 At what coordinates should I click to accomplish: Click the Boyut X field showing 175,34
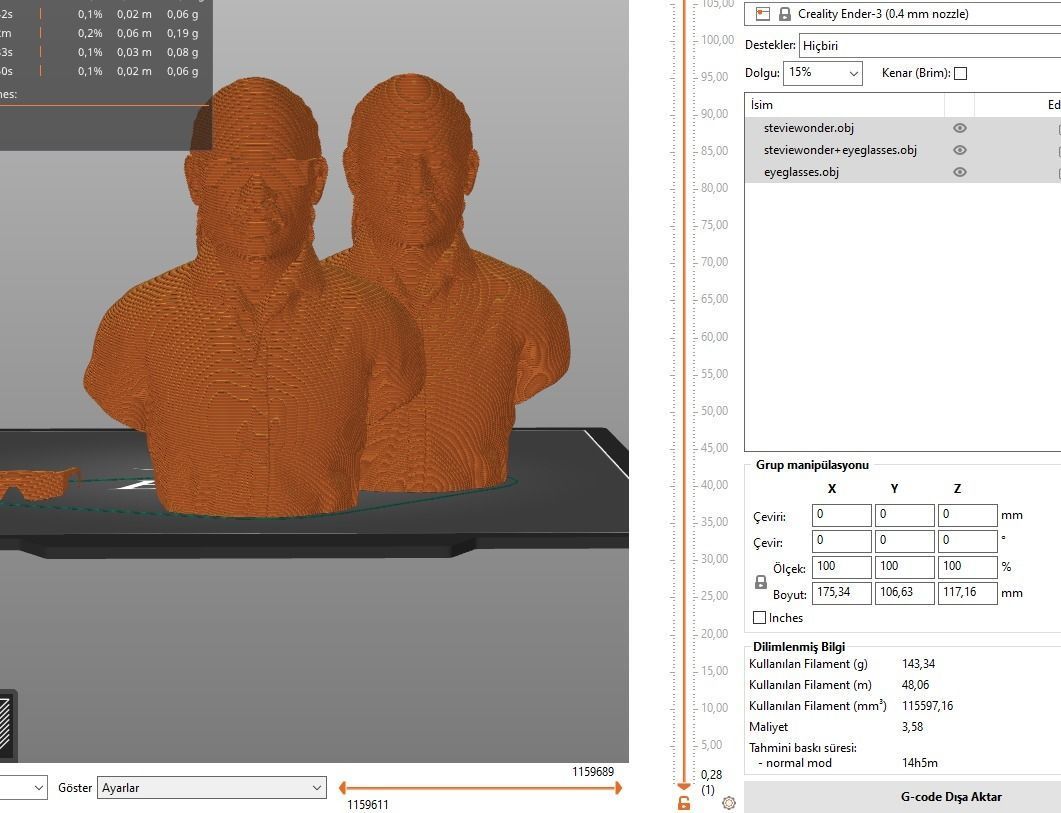click(x=842, y=593)
